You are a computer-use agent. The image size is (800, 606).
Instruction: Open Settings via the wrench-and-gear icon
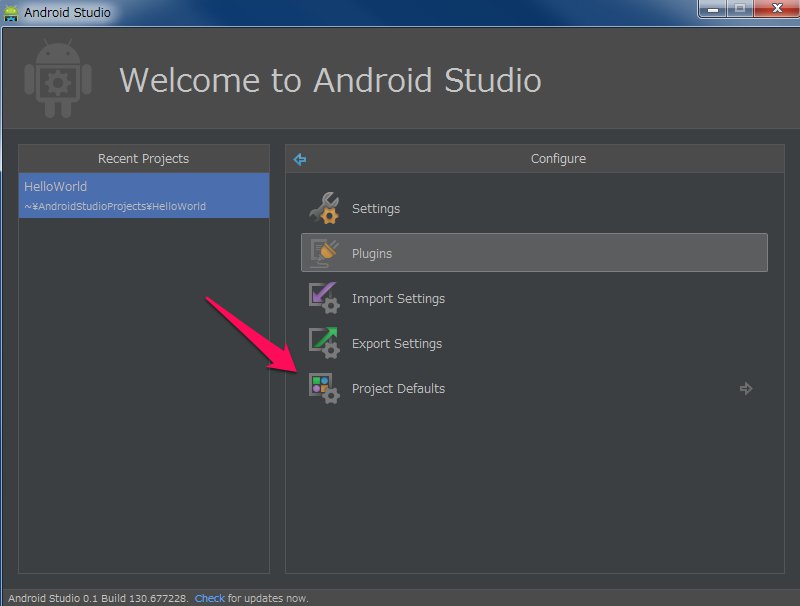tap(324, 208)
